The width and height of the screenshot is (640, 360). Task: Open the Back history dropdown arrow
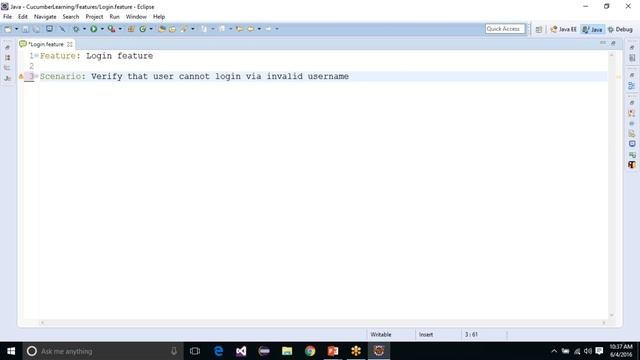pos(259,29)
